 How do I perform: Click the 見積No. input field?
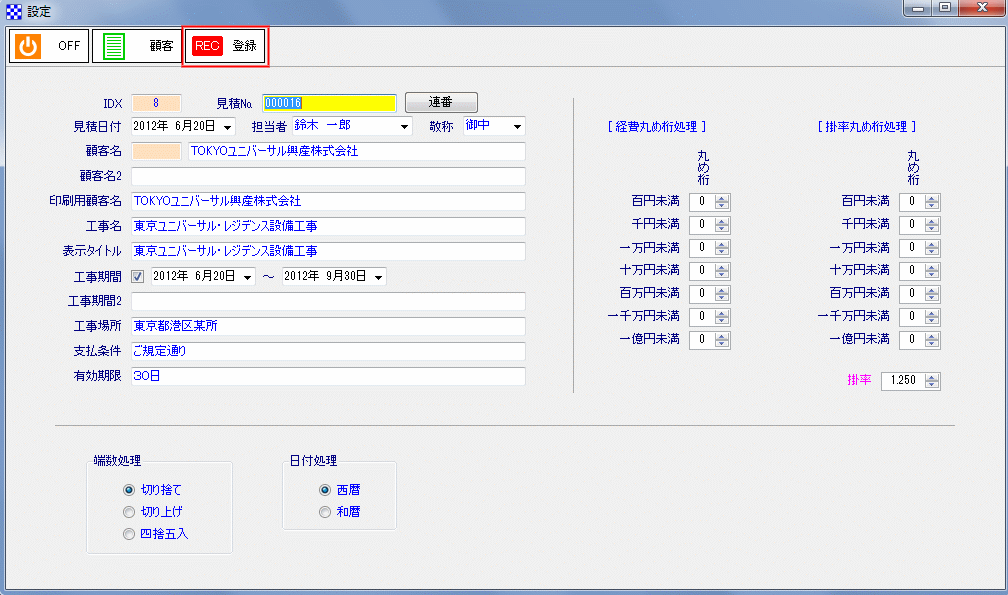click(x=329, y=103)
